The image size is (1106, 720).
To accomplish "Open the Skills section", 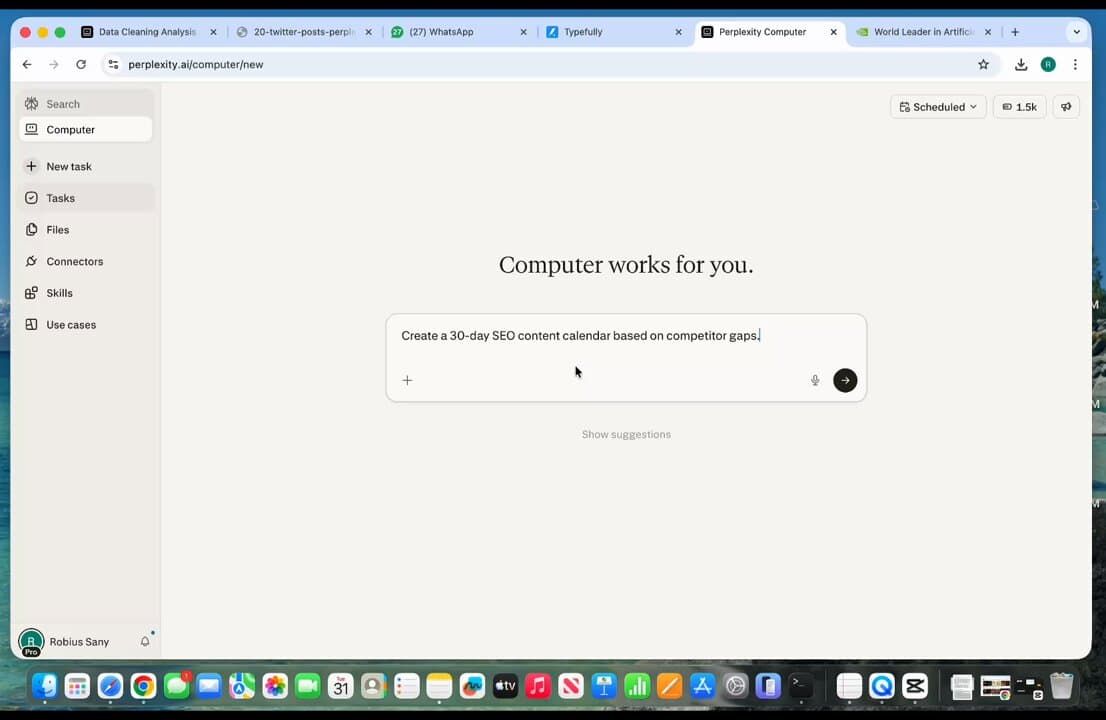I will [x=59, y=292].
